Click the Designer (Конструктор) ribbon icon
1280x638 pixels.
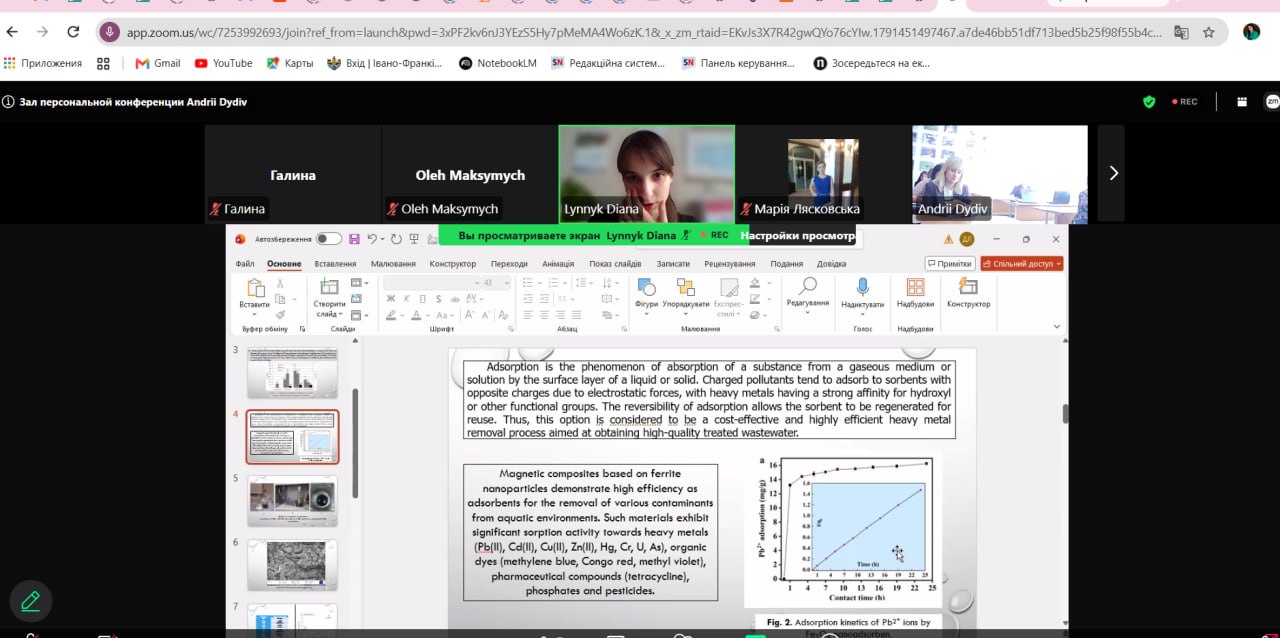[968, 287]
